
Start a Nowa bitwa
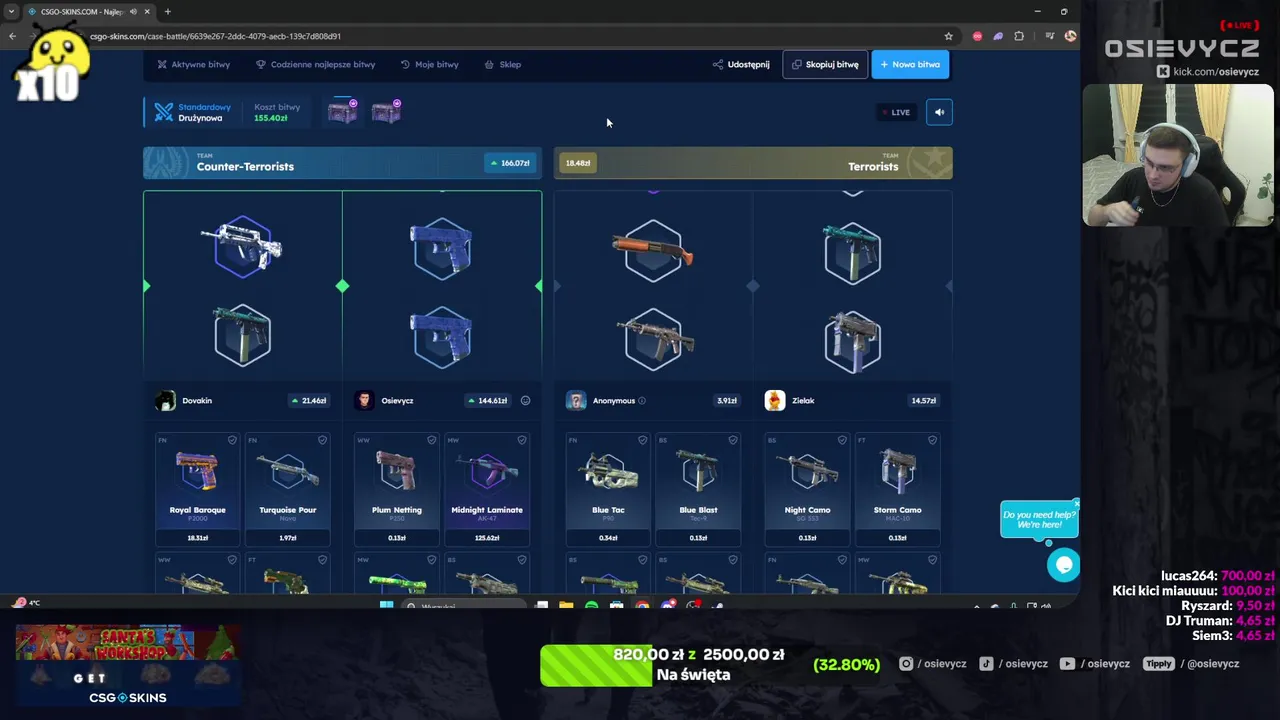tap(910, 64)
